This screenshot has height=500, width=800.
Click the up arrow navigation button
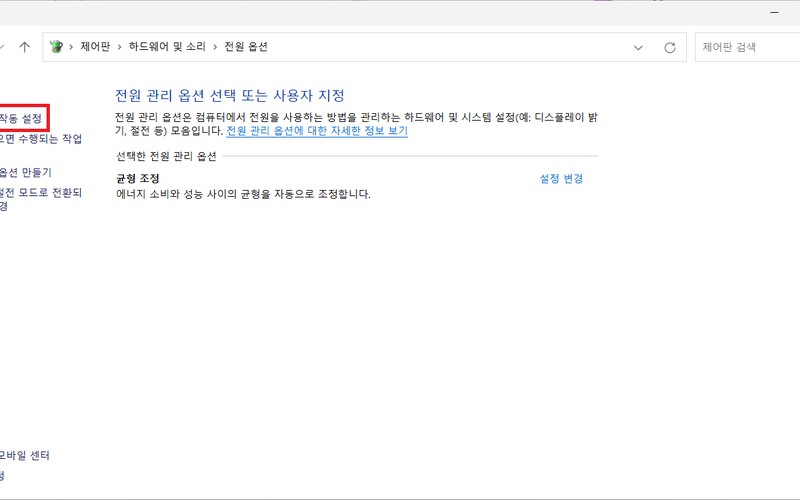[24, 47]
